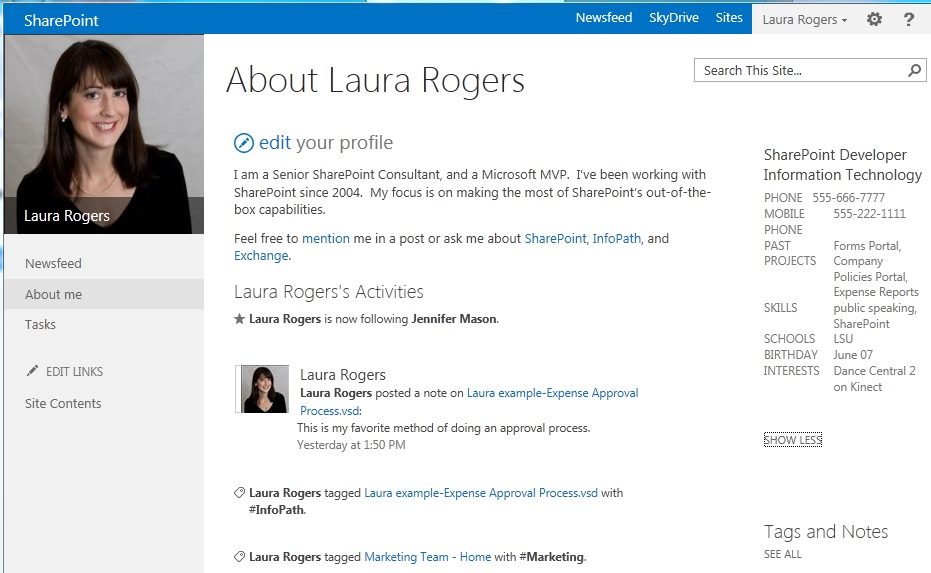931x573 pixels.
Task: Click the edit profile pencil icon
Action: pos(244,143)
